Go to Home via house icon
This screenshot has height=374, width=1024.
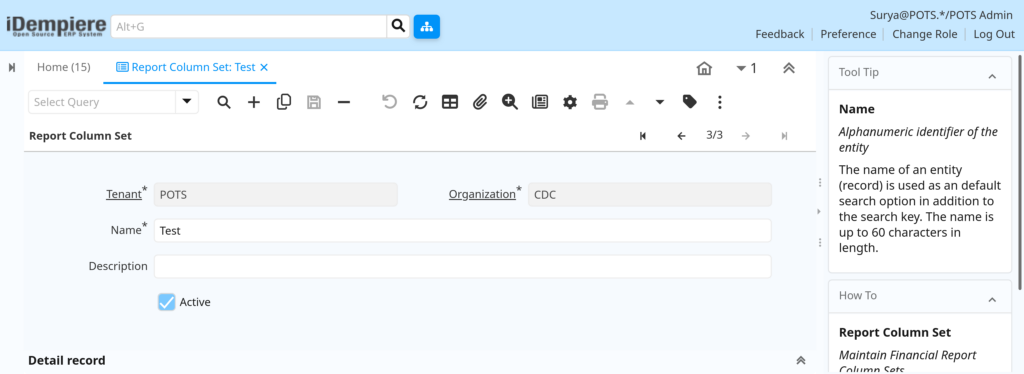tap(704, 68)
